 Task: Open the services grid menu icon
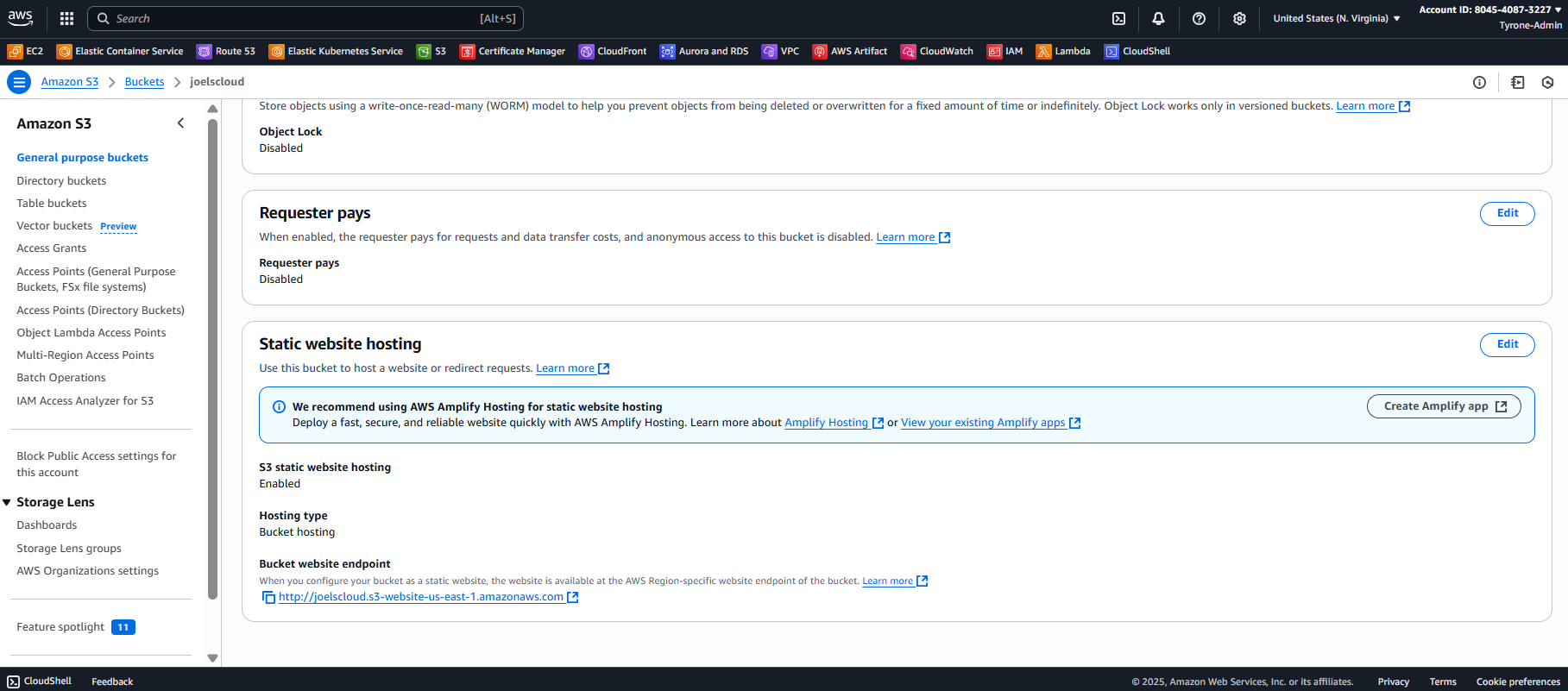coord(66,18)
